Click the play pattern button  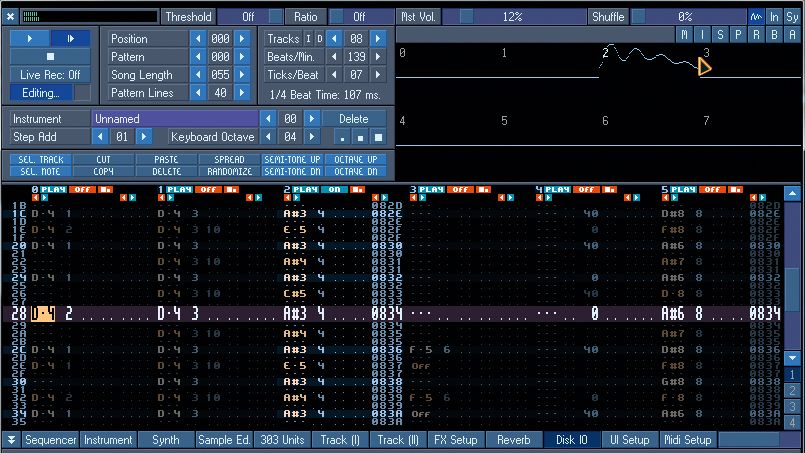70,38
